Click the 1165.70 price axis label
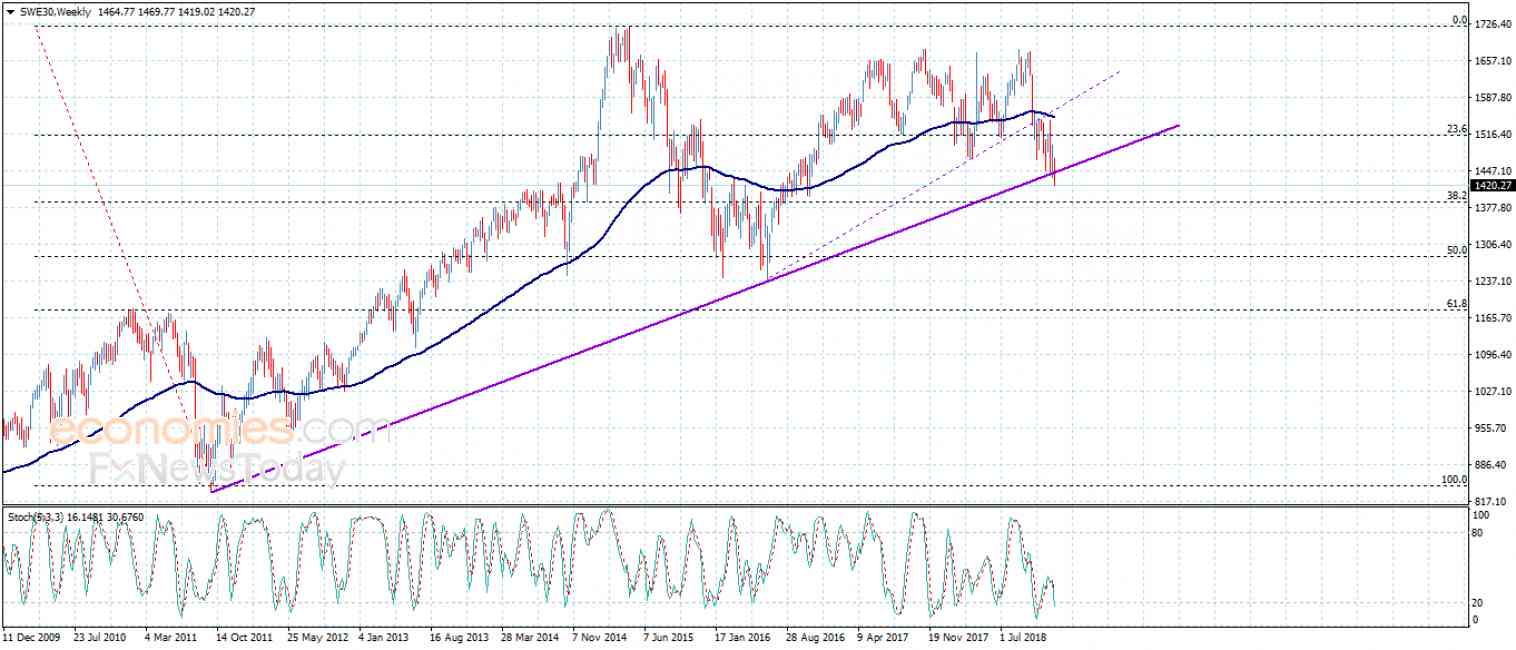The height and width of the screenshot is (650, 1516). (x=1493, y=318)
